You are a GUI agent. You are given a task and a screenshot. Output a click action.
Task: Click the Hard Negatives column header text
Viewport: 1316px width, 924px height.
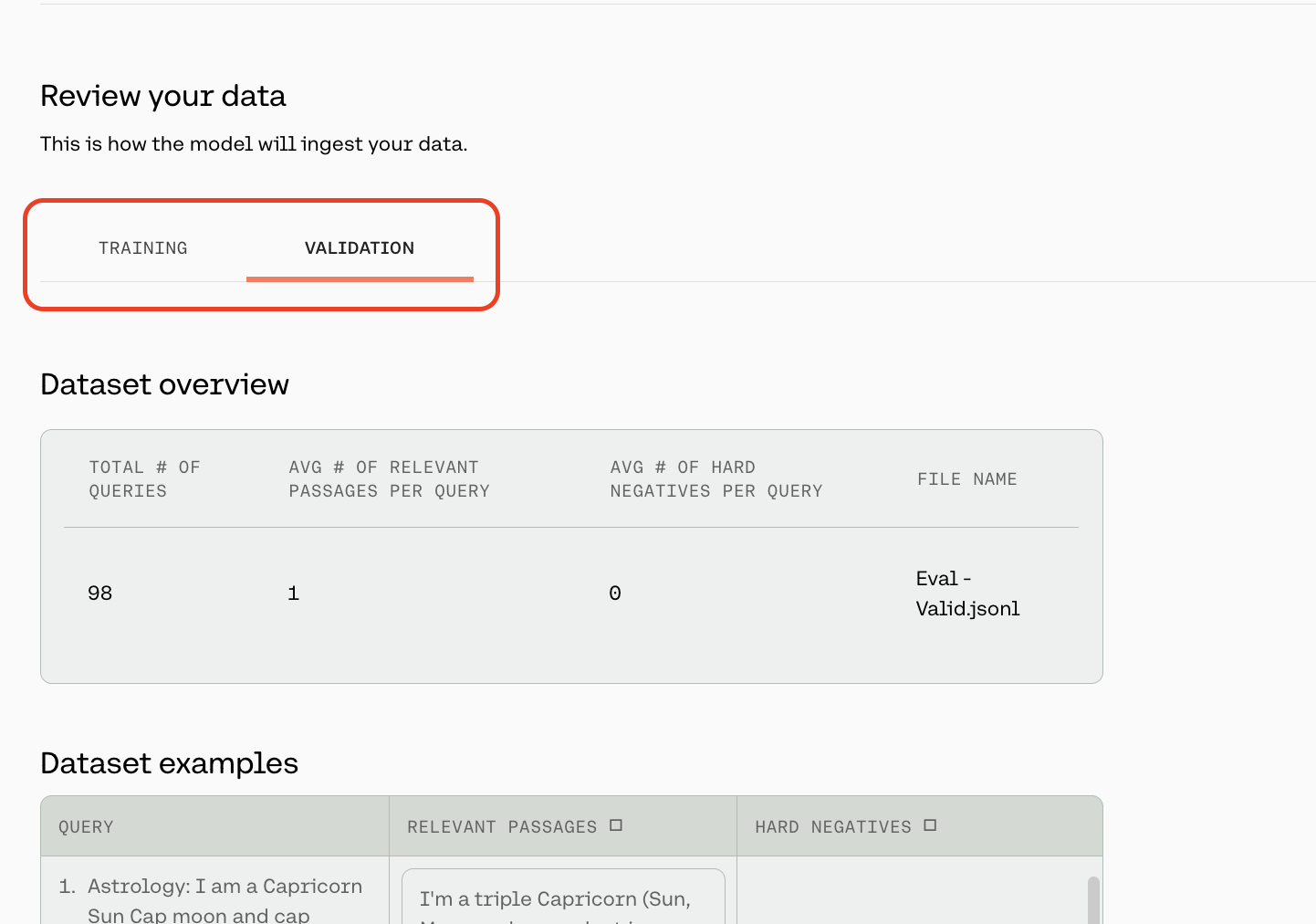[832, 827]
